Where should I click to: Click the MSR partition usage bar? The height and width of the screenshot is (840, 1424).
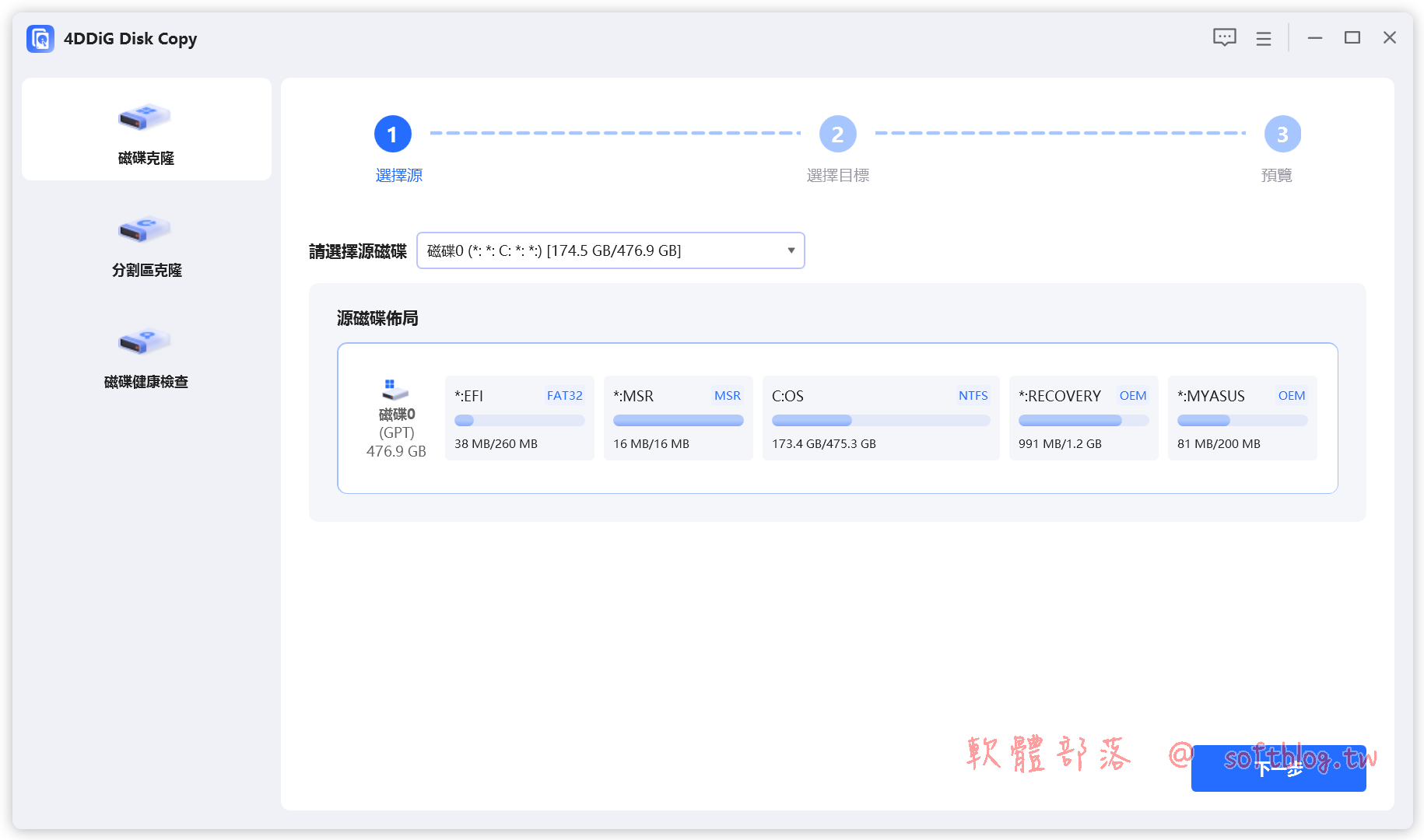(x=678, y=421)
